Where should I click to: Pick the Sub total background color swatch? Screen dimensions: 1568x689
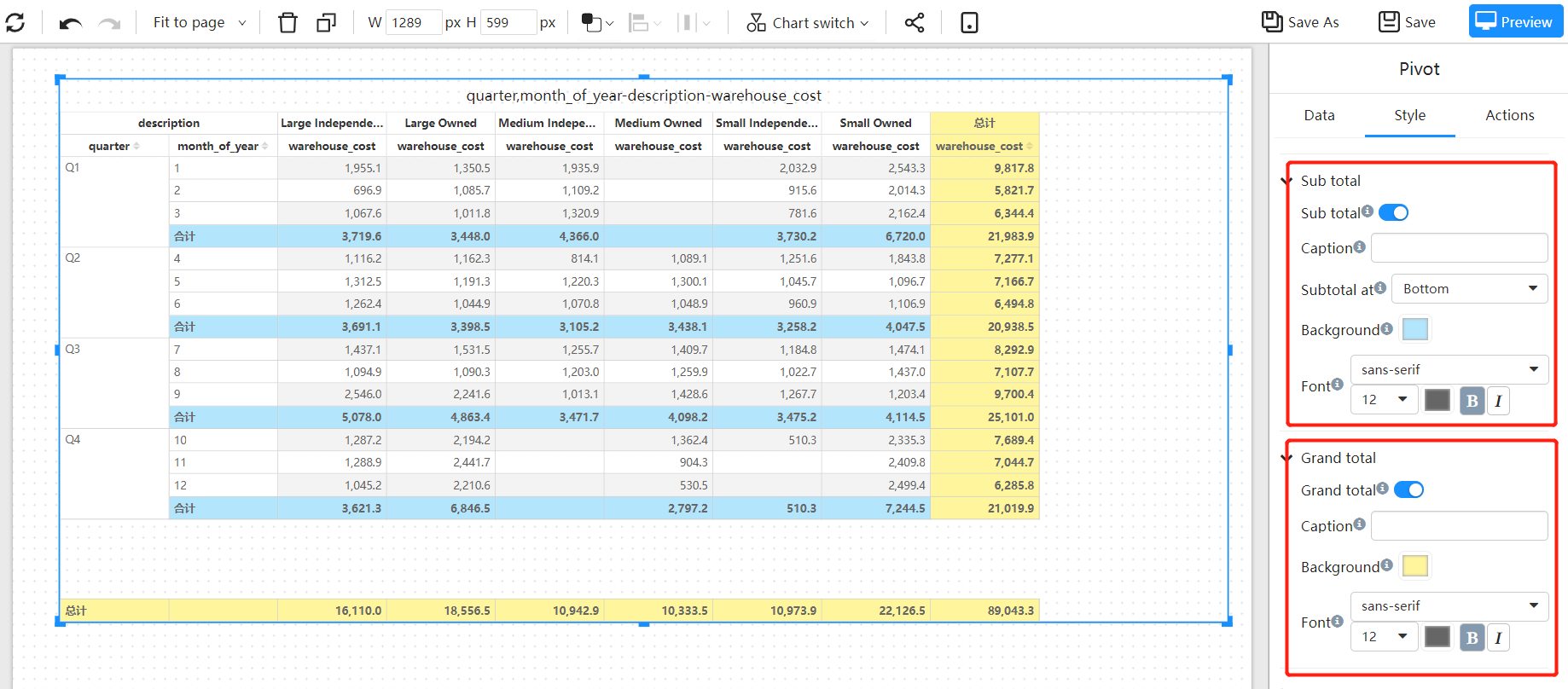[x=1415, y=329]
